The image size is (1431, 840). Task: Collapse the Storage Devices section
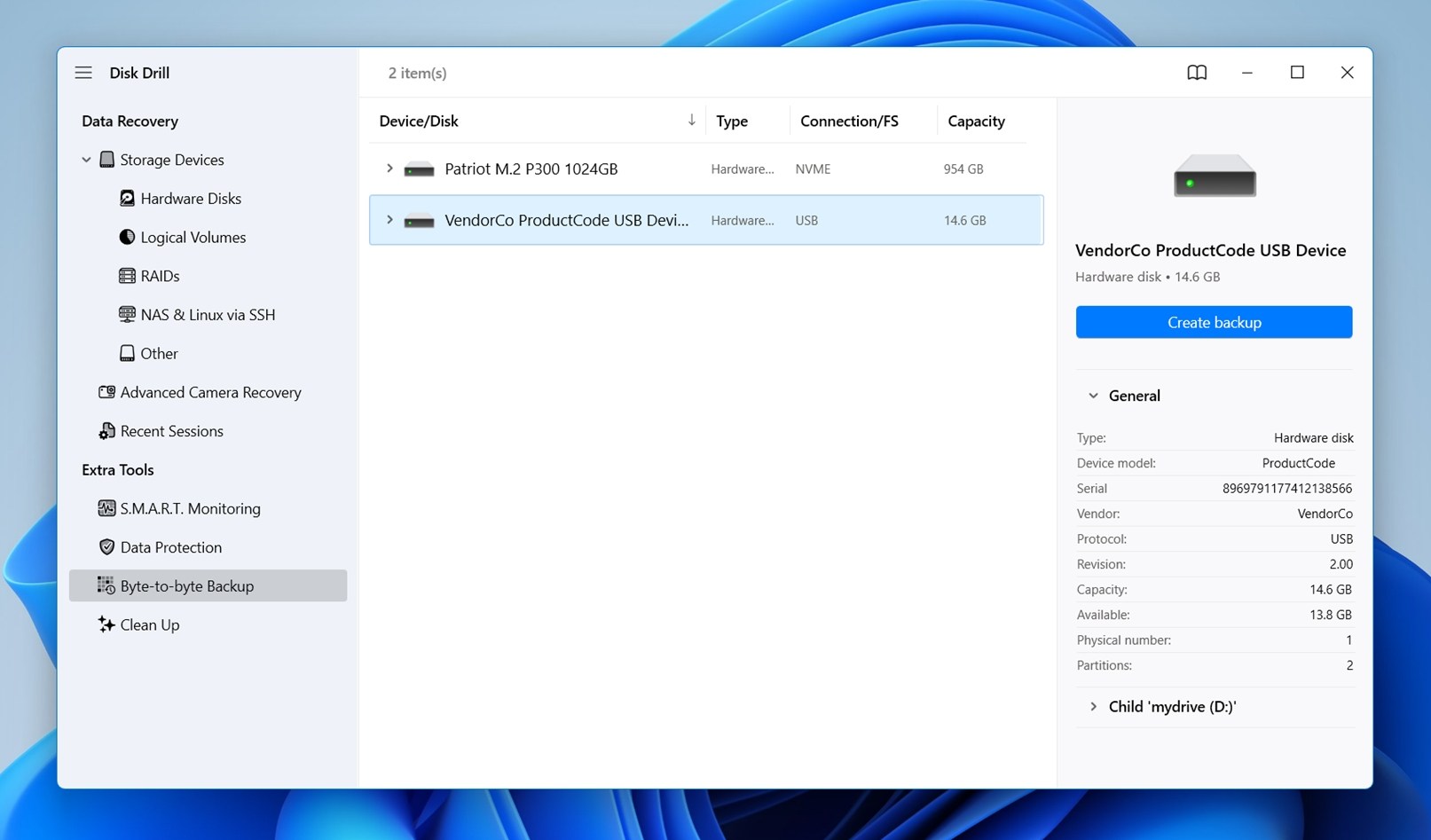click(86, 160)
